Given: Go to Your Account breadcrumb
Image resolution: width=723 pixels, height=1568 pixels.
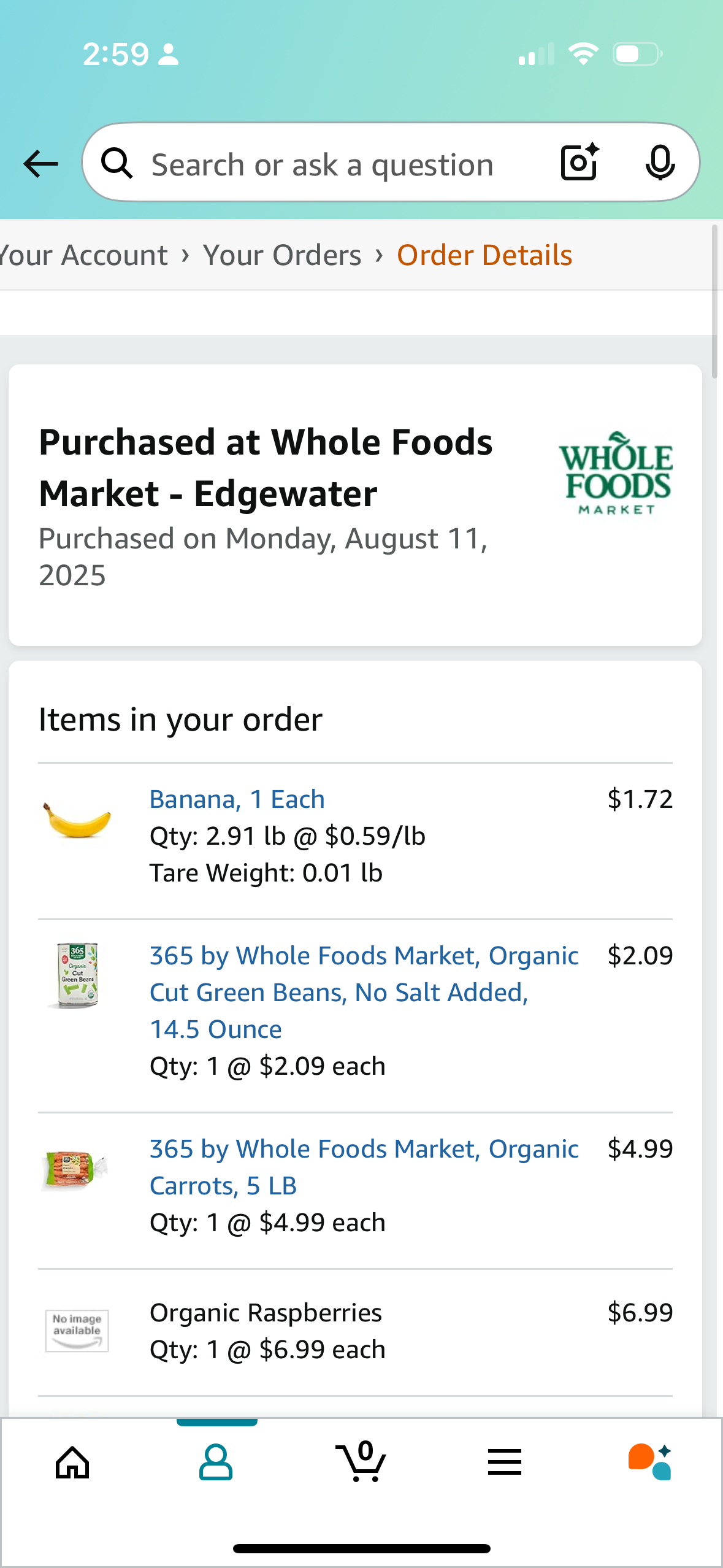Looking at the screenshot, I should click(x=83, y=255).
